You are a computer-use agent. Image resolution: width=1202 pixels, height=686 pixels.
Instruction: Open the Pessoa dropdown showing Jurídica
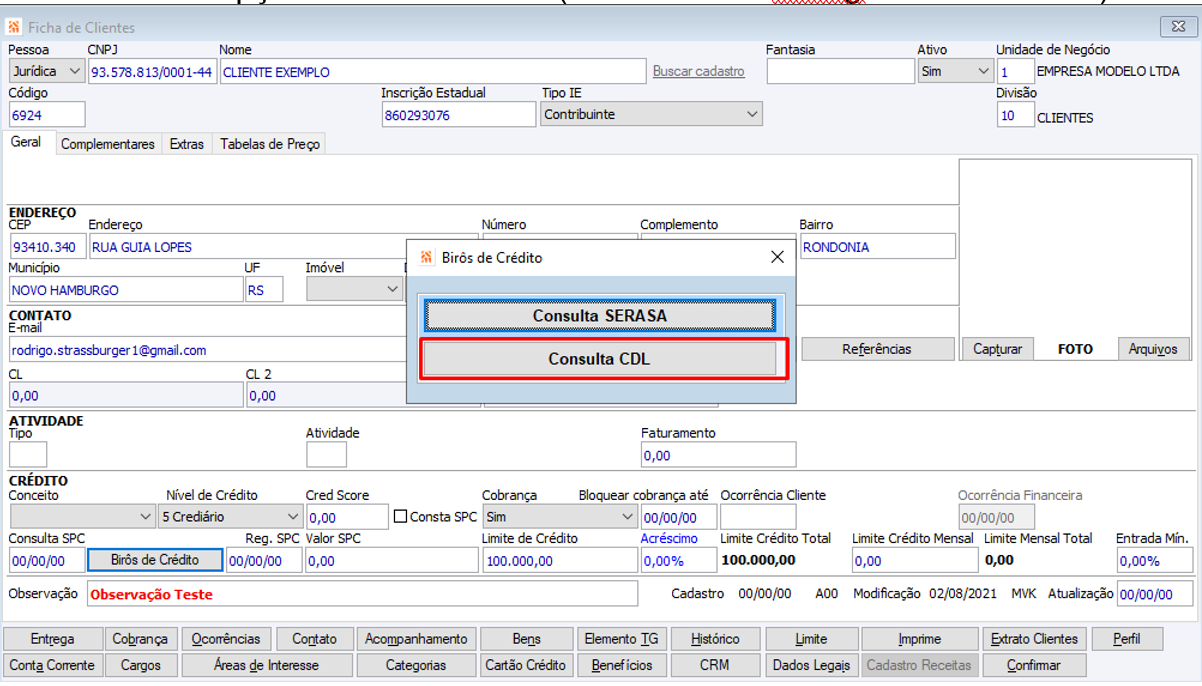tap(46, 72)
